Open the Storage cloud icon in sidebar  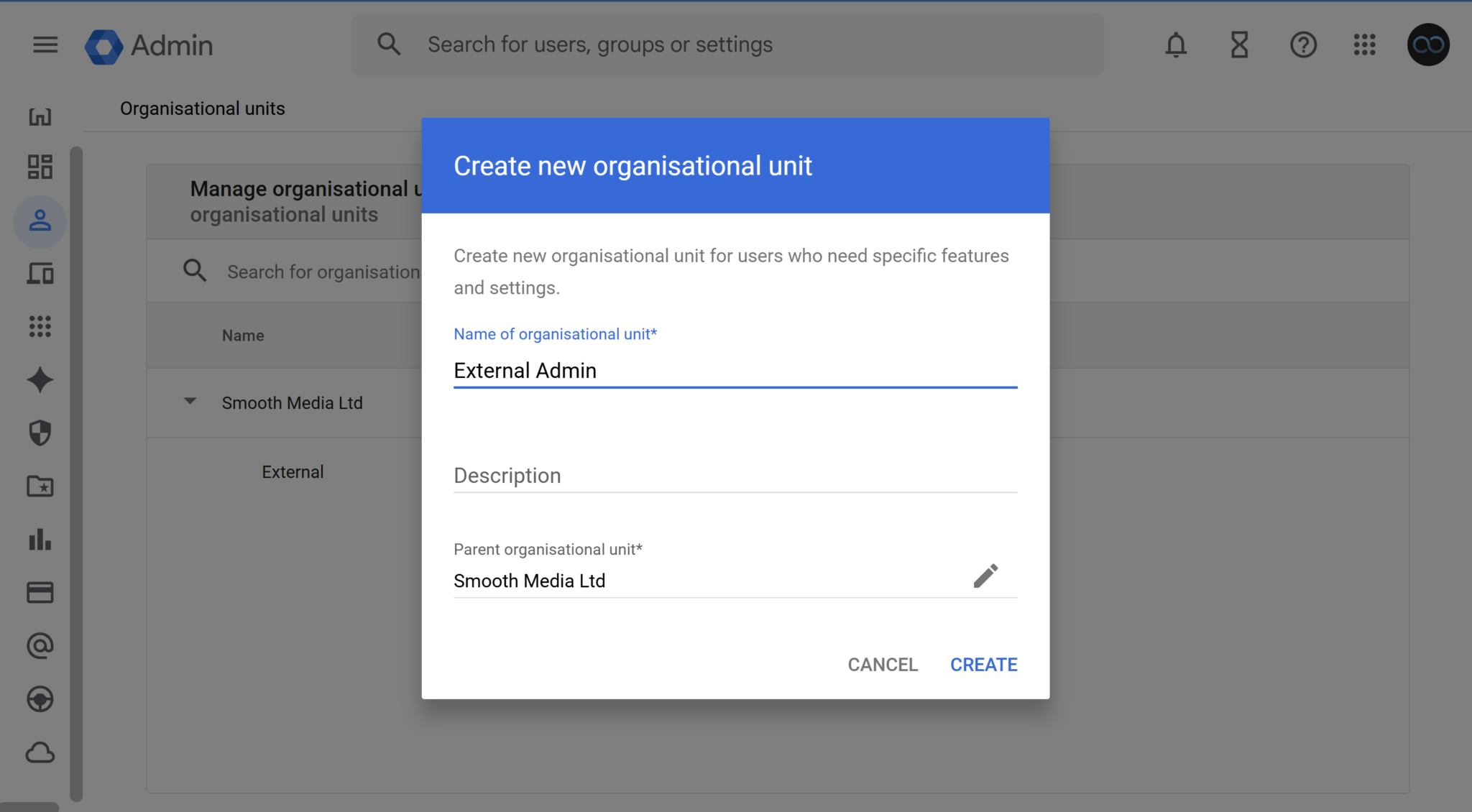point(40,753)
